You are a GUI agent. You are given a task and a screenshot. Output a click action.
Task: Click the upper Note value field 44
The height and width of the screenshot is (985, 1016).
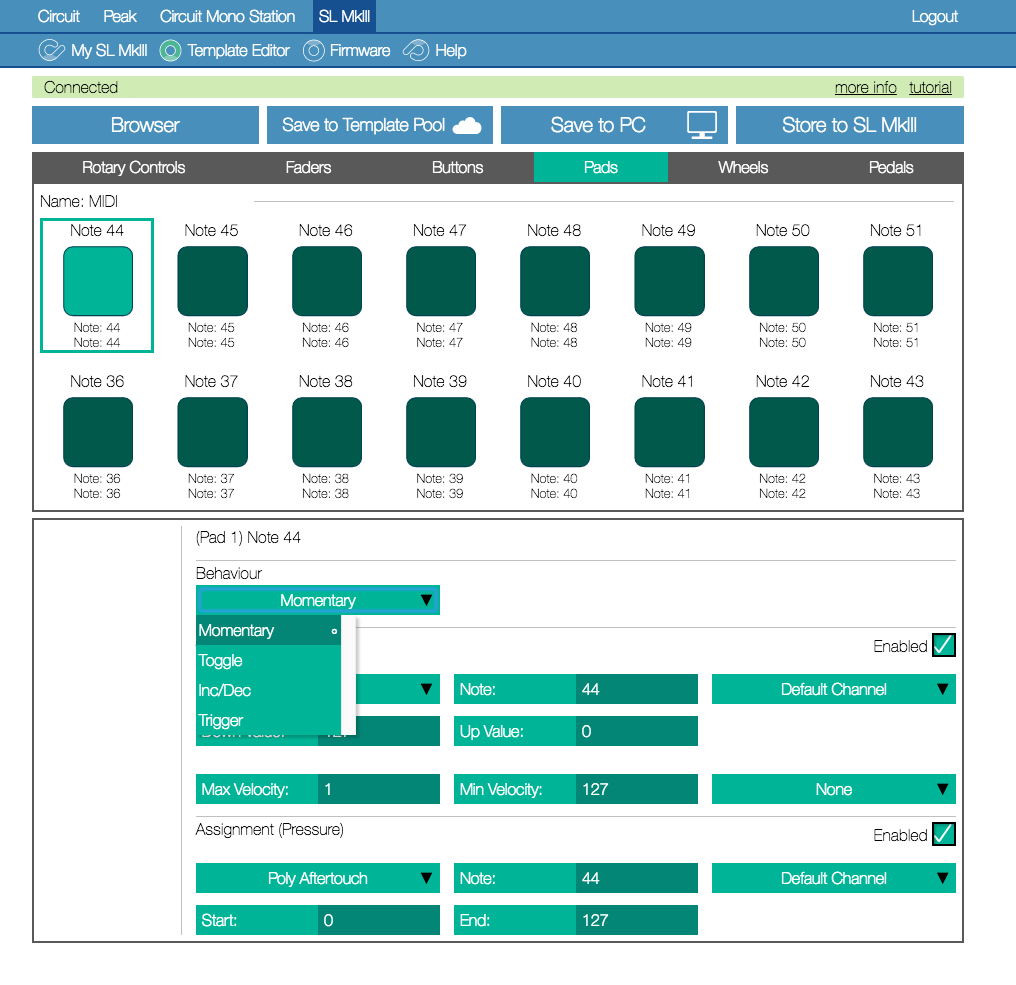pyautogui.click(x=636, y=689)
